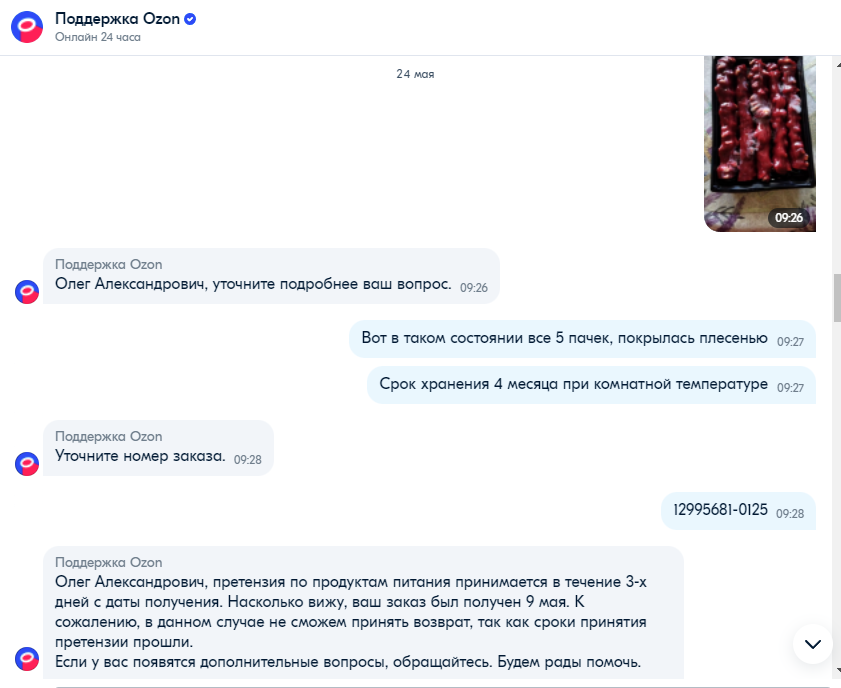Open the moldy product photo attachment
Viewport: 841px width, 688px height.
coord(759,144)
